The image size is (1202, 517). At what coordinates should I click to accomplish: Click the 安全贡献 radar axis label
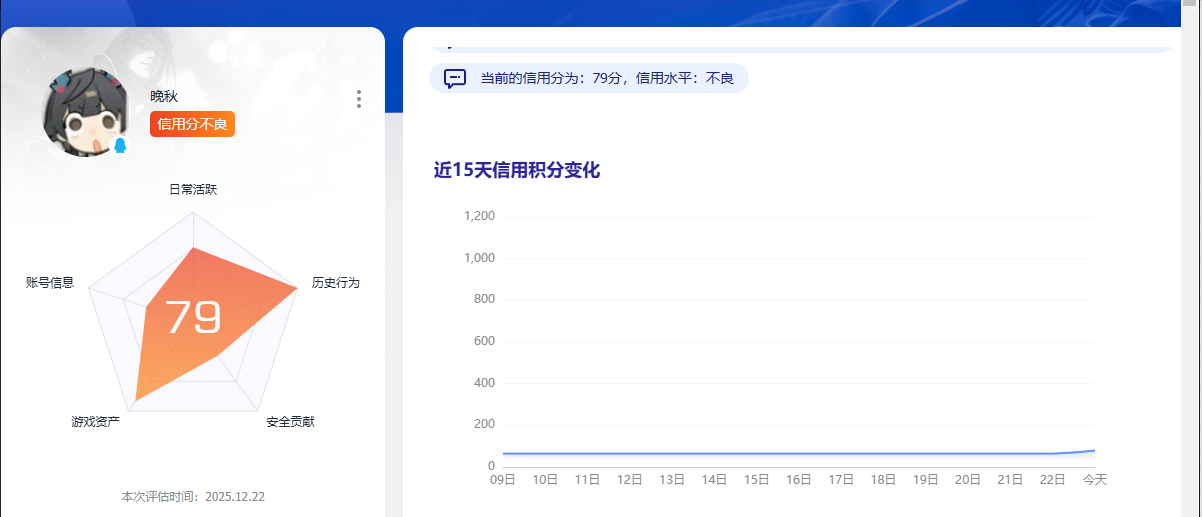tap(290, 422)
